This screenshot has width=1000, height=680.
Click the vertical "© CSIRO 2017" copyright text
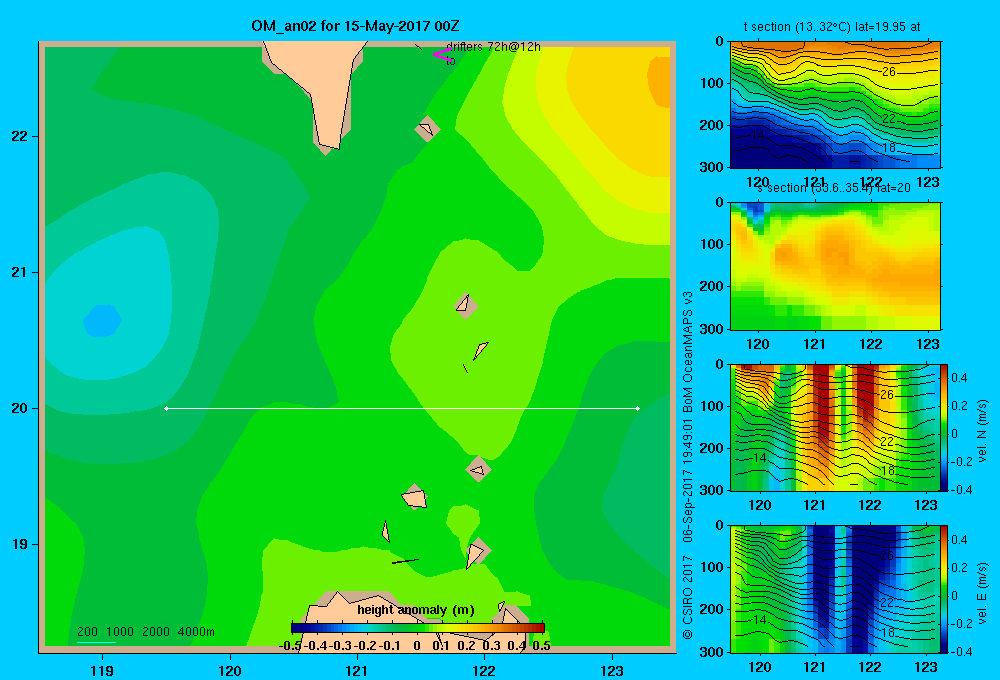(688, 596)
